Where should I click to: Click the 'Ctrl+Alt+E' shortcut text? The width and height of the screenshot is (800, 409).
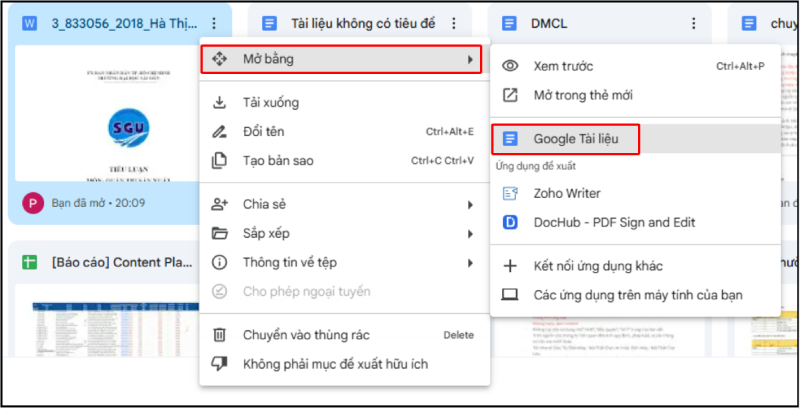click(449, 132)
